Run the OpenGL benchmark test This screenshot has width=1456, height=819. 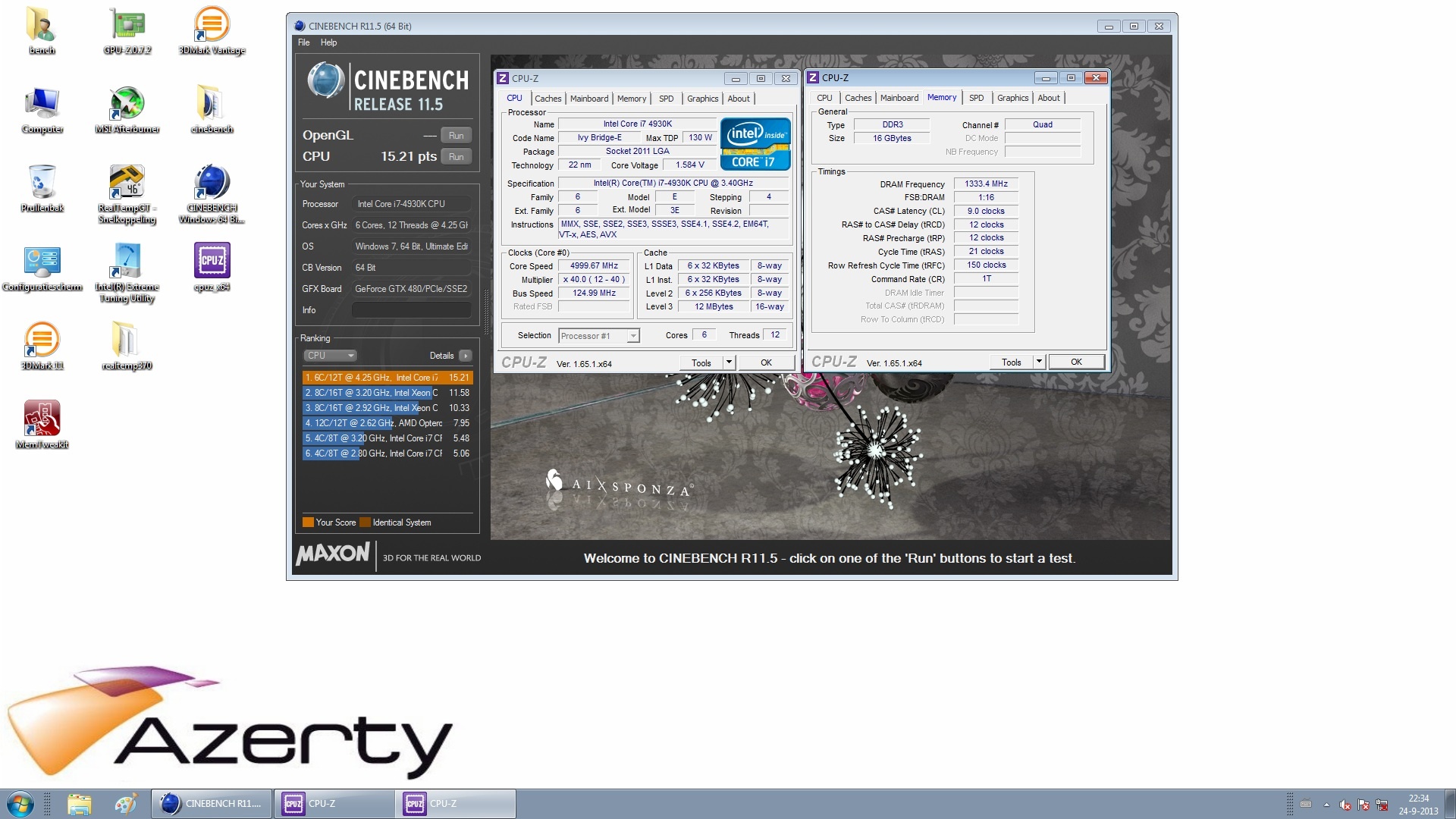pyautogui.click(x=456, y=136)
